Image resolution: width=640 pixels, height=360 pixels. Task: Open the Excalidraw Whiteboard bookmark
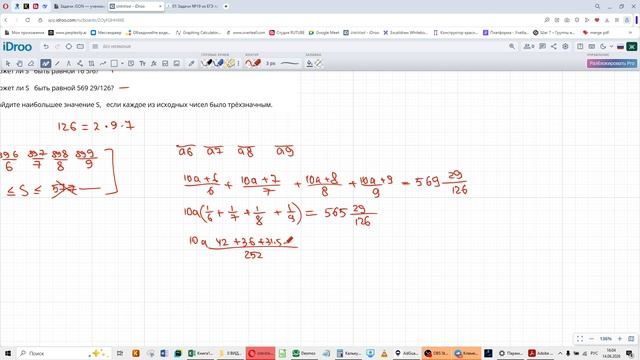pos(405,33)
